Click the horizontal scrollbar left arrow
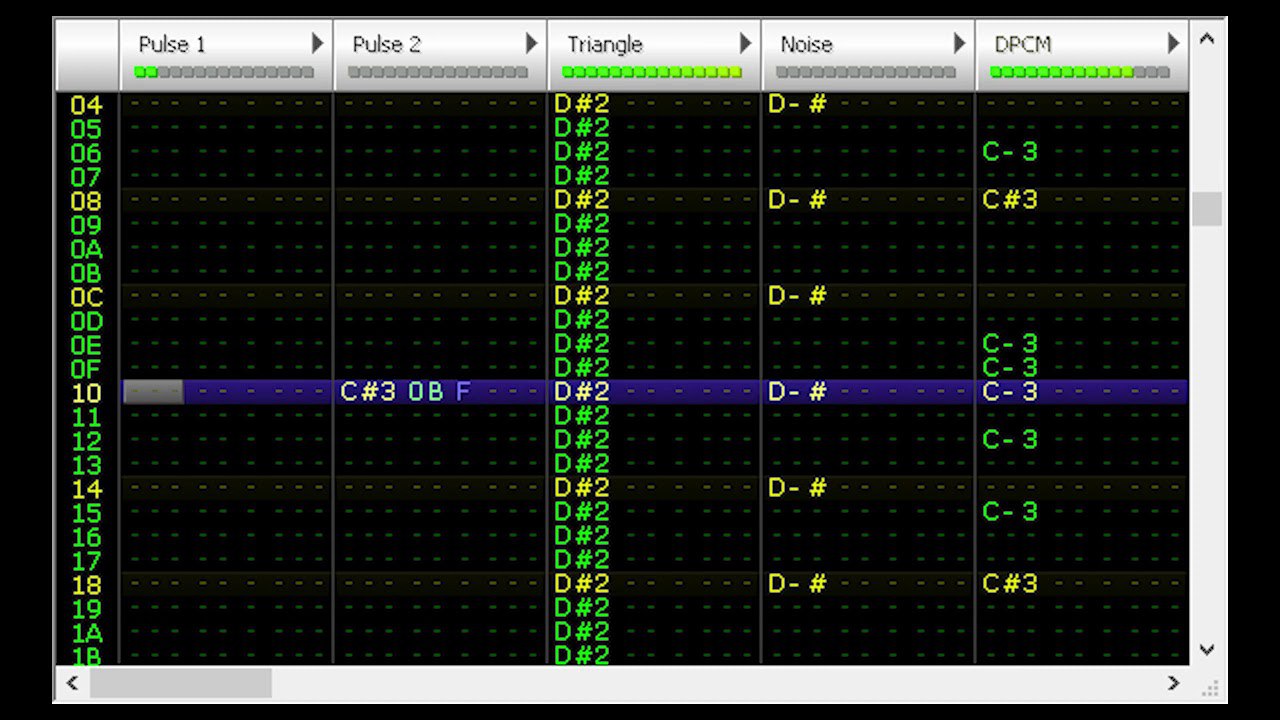The image size is (1280, 720). tap(71, 683)
